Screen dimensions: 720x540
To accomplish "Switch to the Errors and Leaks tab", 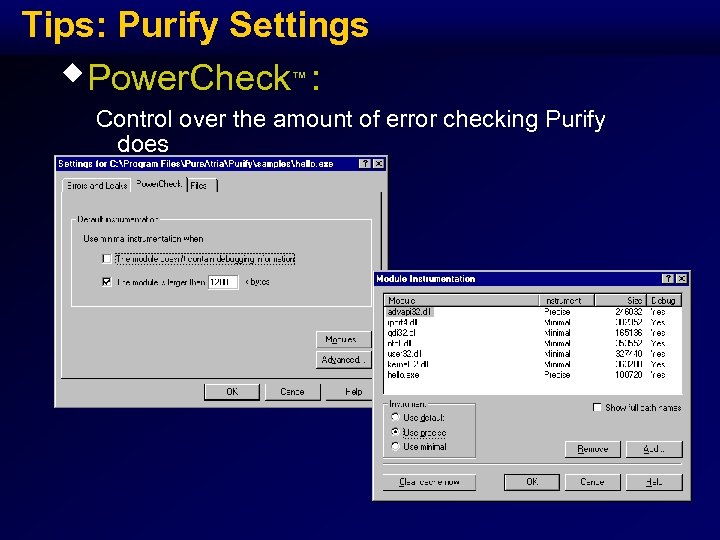I will tap(97, 186).
